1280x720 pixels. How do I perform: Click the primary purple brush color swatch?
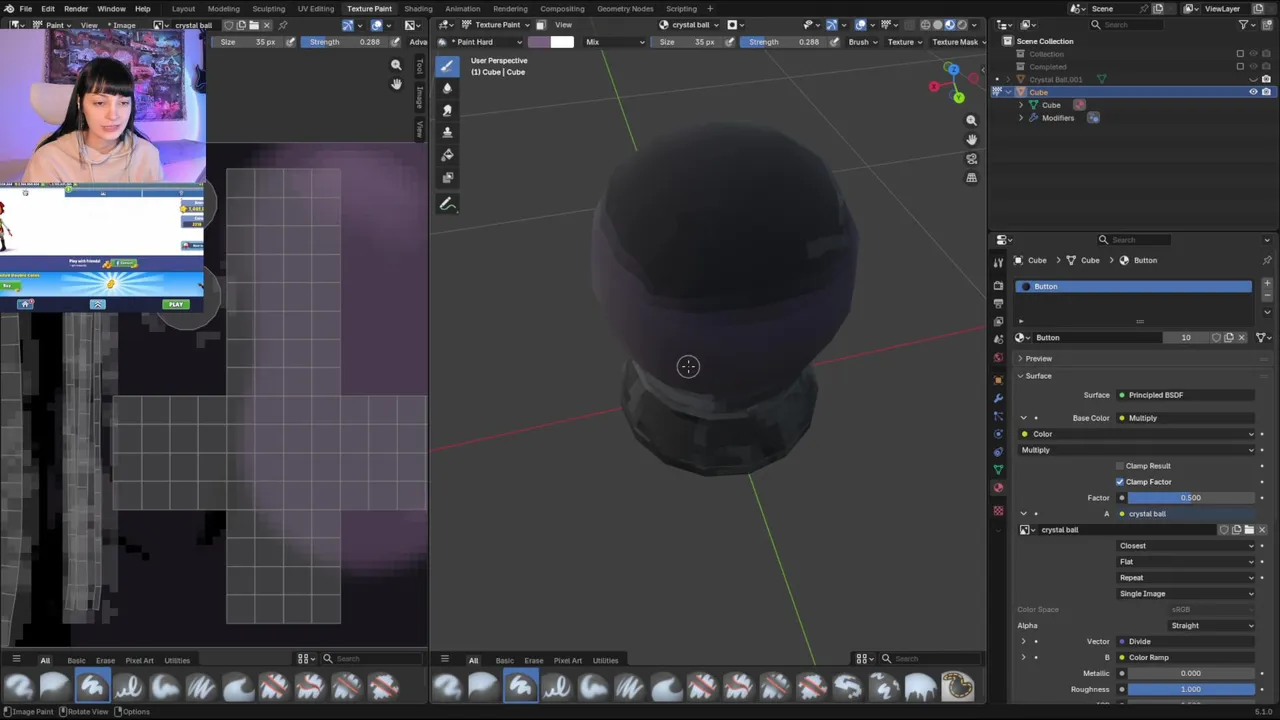pos(539,42)
